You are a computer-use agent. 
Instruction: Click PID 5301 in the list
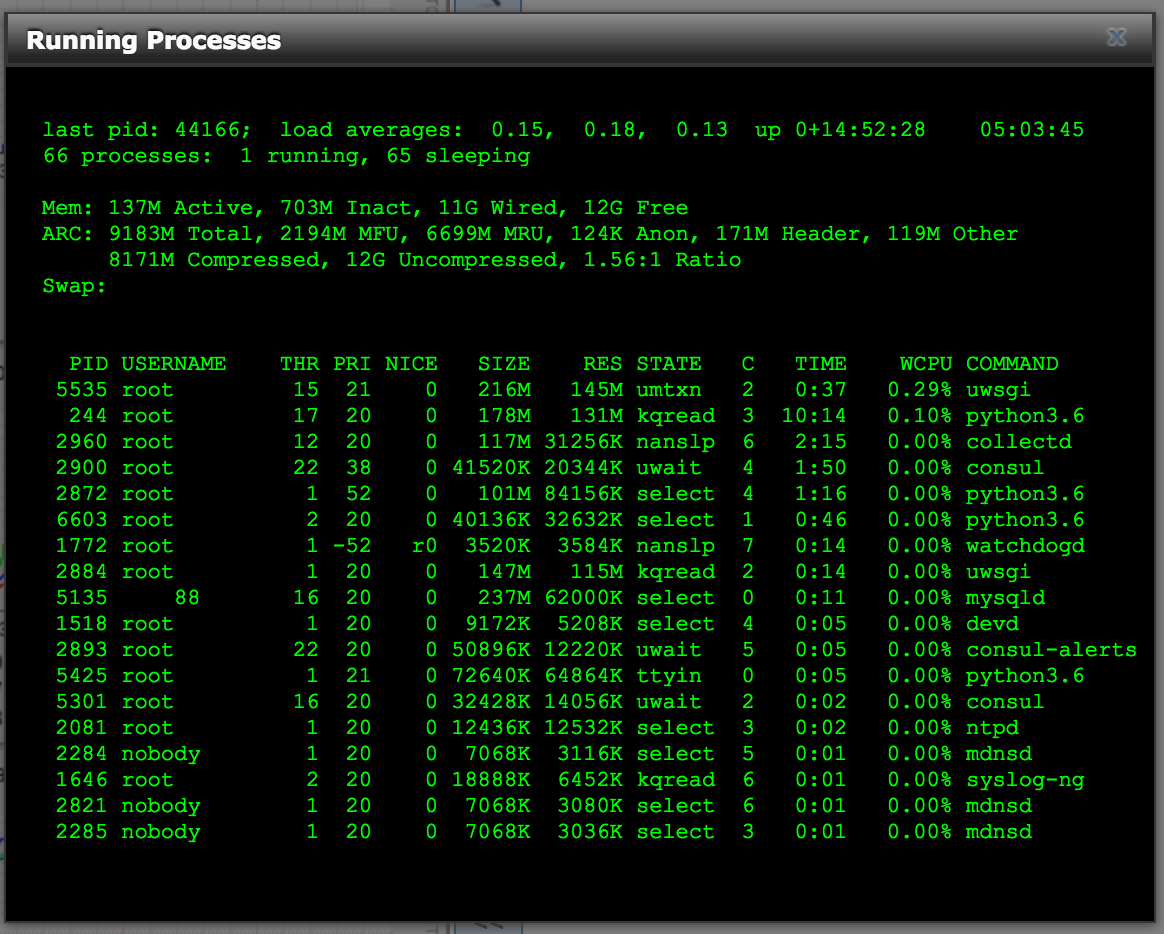82,702
